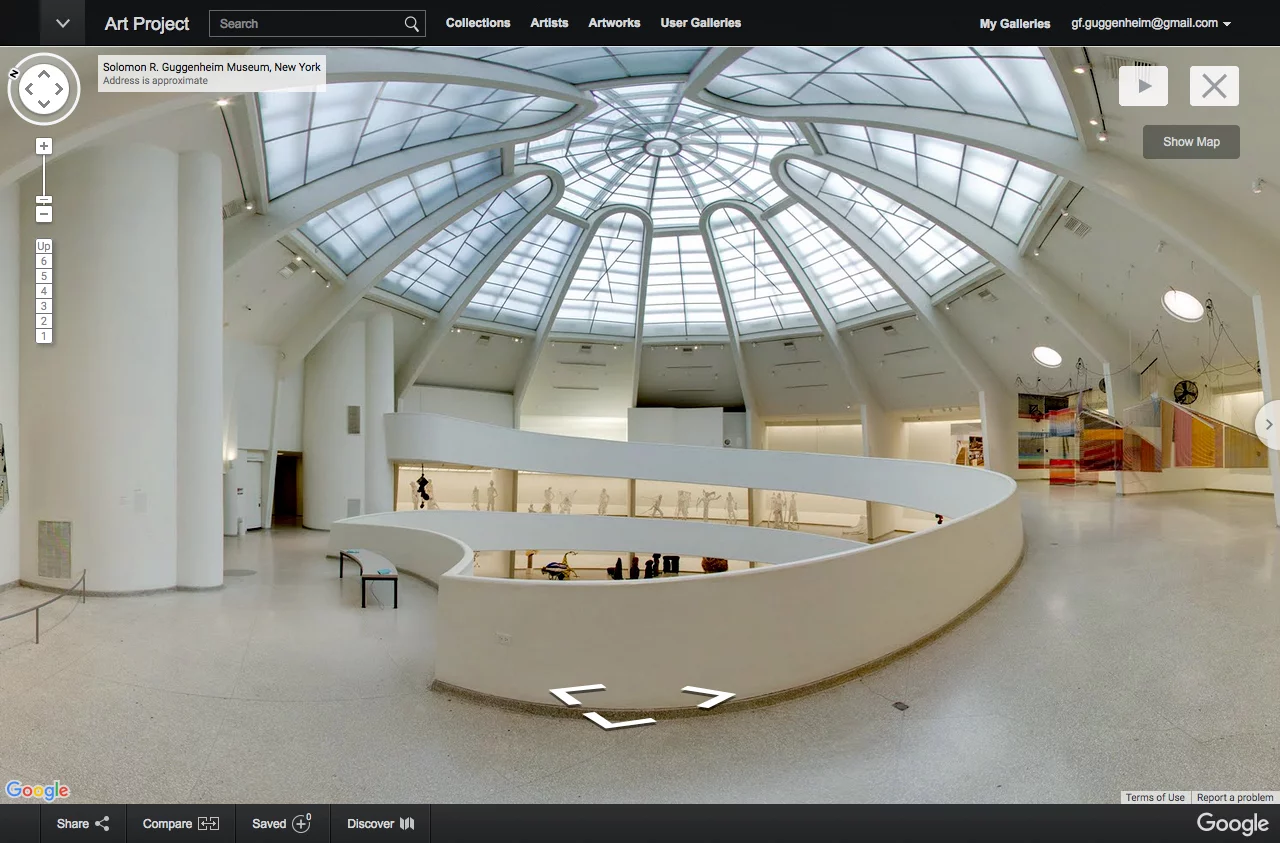Click the search magnifier icon
This screenshot has height=843, width=1280.
410,23
